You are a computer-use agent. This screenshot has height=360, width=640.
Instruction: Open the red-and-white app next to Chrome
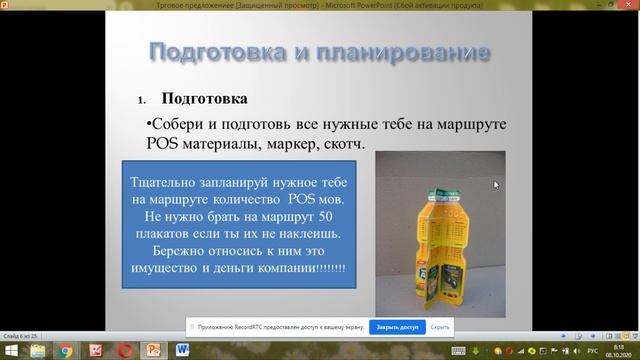click(x=96, y=351)
